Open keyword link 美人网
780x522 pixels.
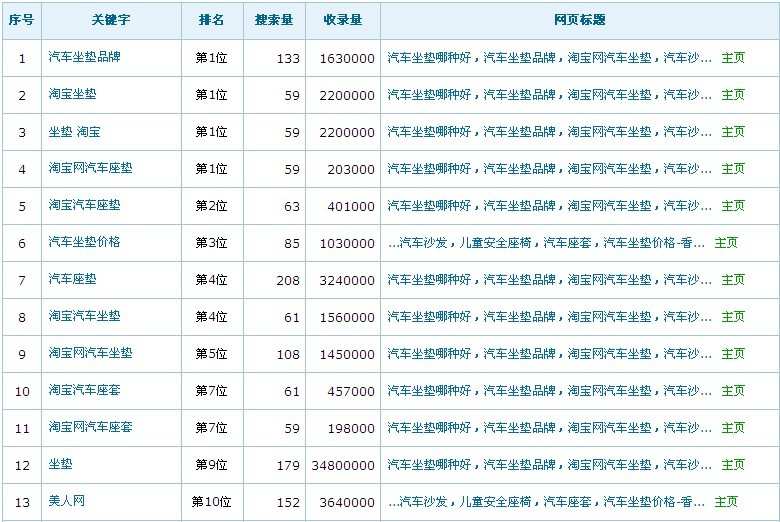67,501
